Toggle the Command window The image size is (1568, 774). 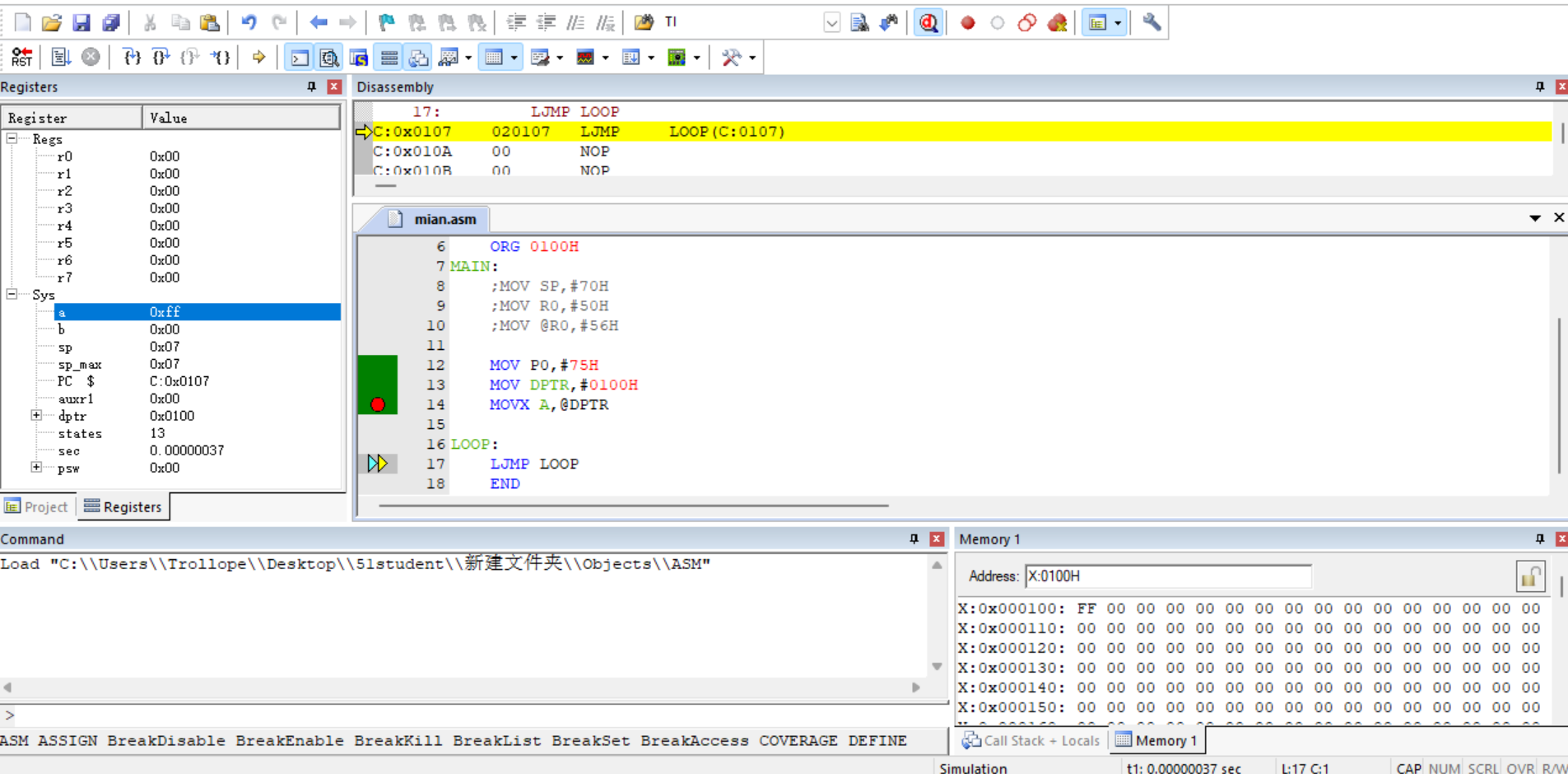300,57
